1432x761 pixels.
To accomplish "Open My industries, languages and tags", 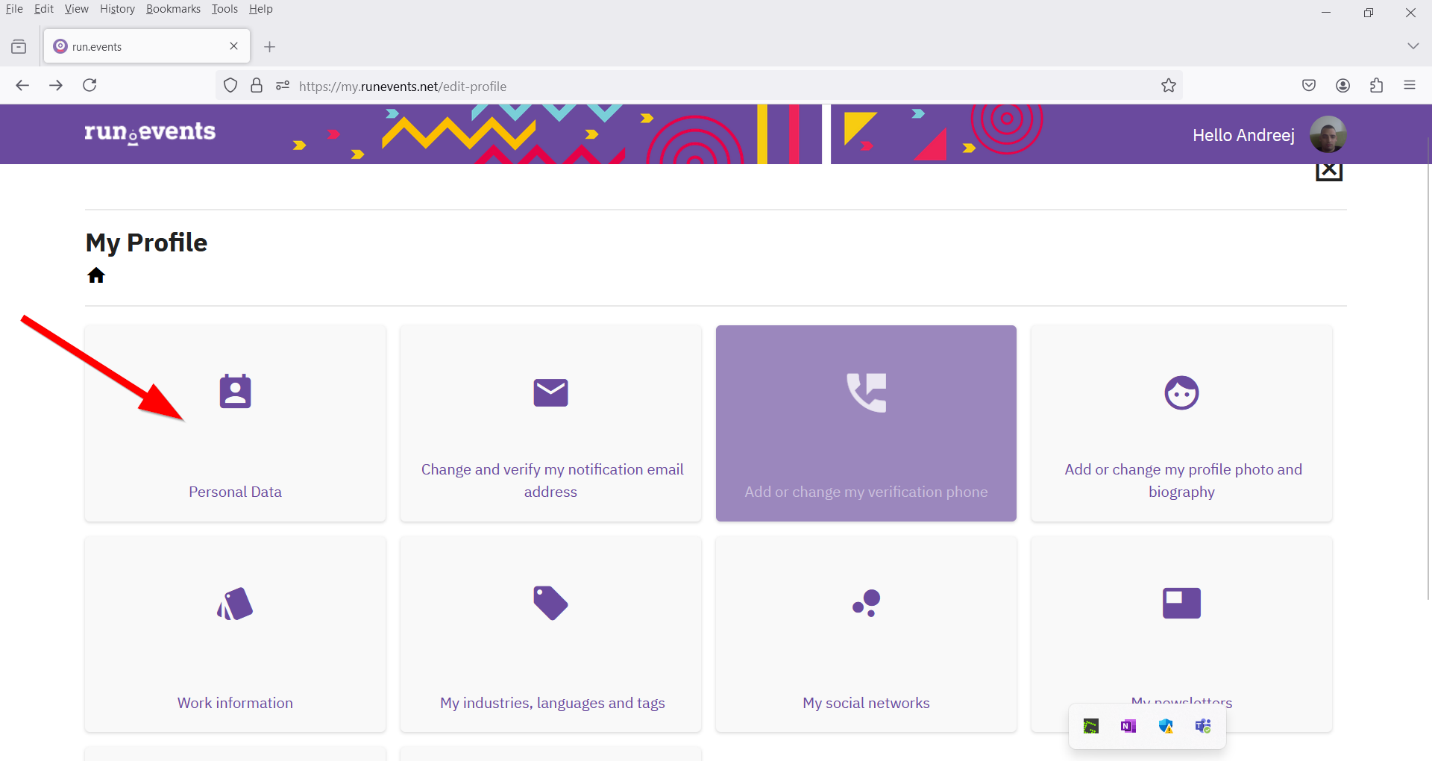I will (552, 703).
